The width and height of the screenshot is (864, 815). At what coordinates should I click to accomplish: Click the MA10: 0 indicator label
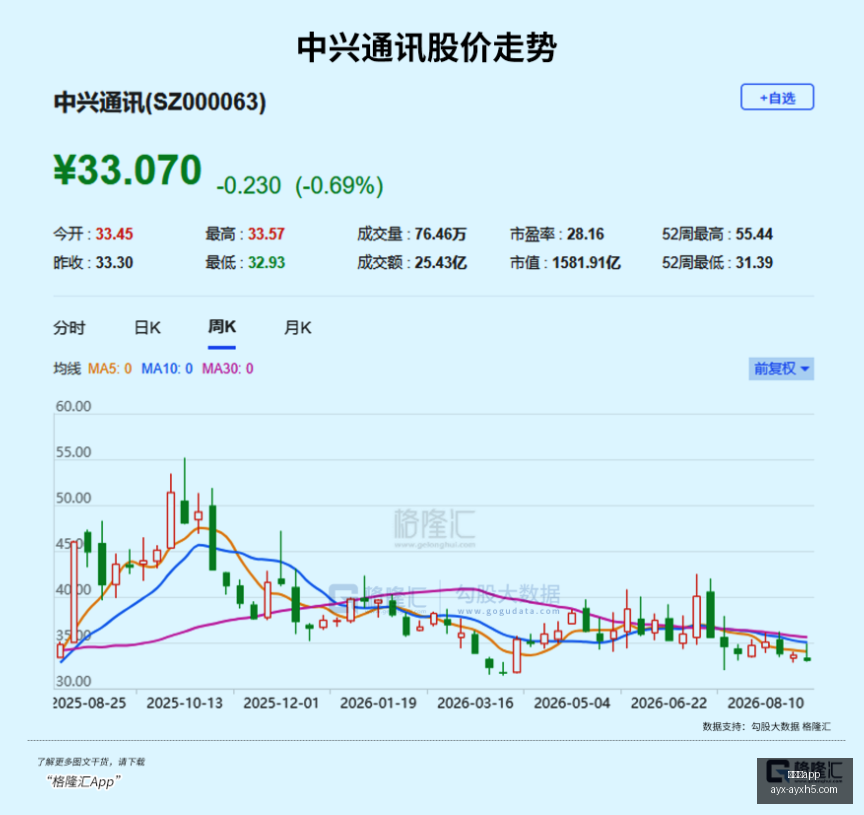click(x=167, y=369)
